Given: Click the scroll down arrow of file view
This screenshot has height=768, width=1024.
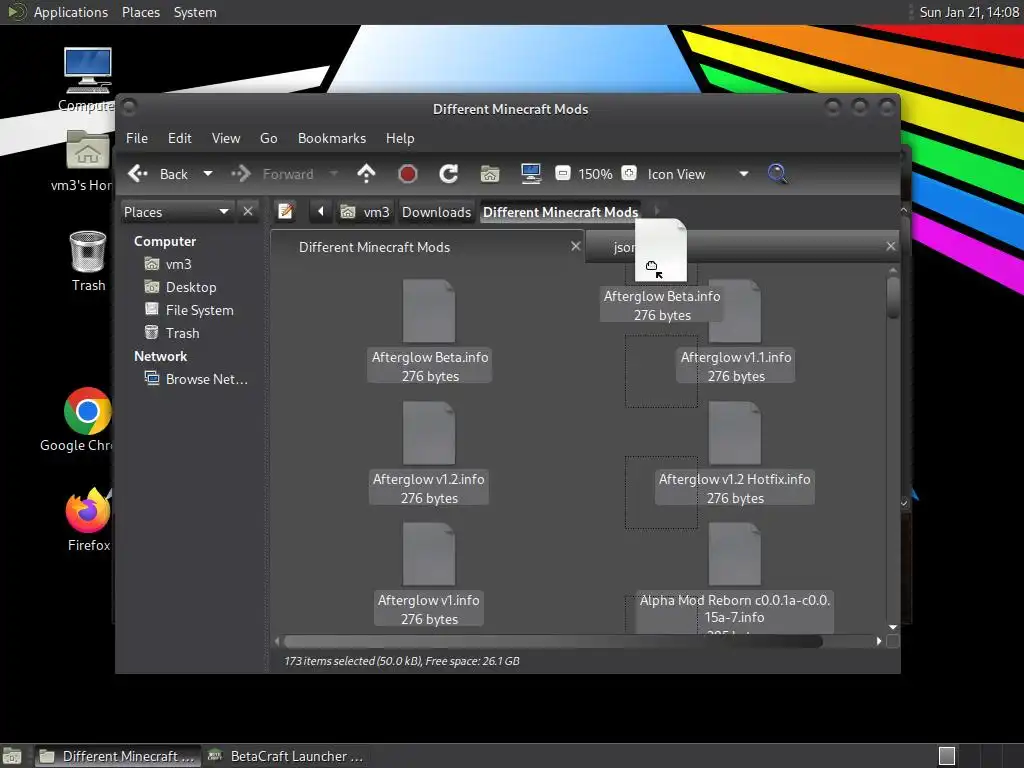Looking at the screenshot, I should point(893,628).
